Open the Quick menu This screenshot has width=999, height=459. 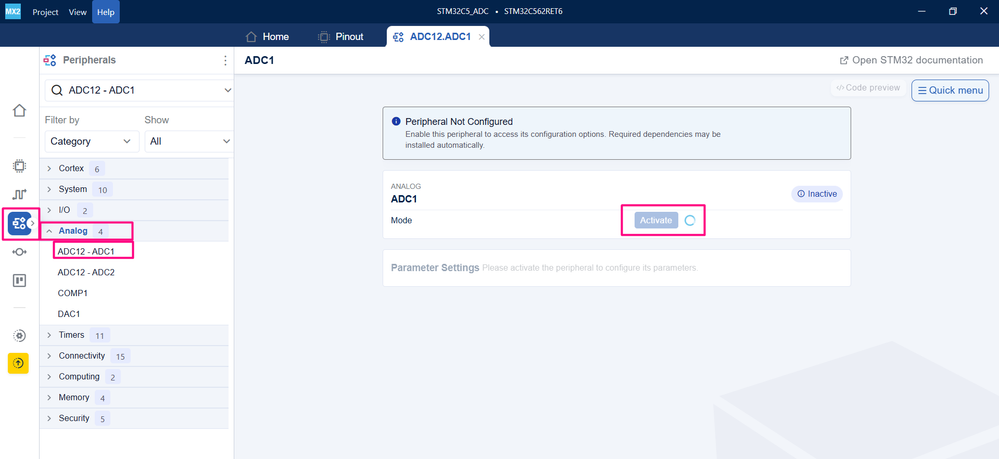(x=950, y=90)
